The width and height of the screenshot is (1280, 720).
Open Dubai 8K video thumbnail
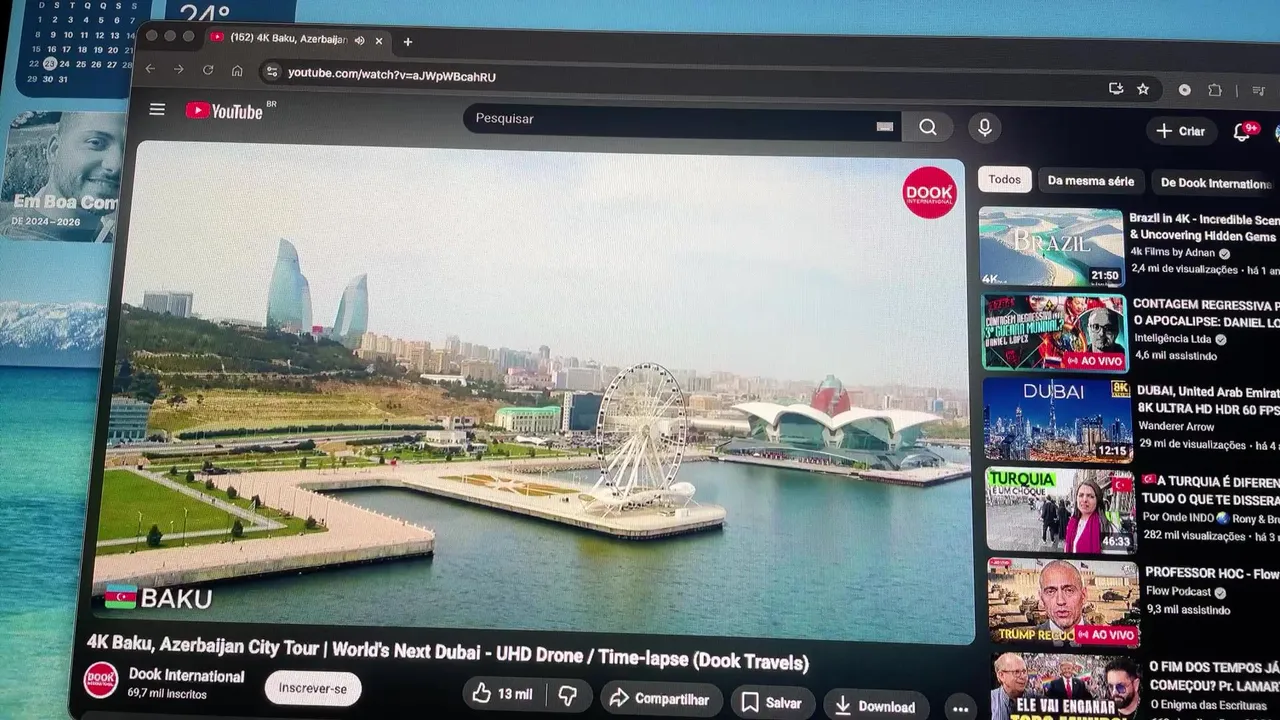tap(1058, 419)
